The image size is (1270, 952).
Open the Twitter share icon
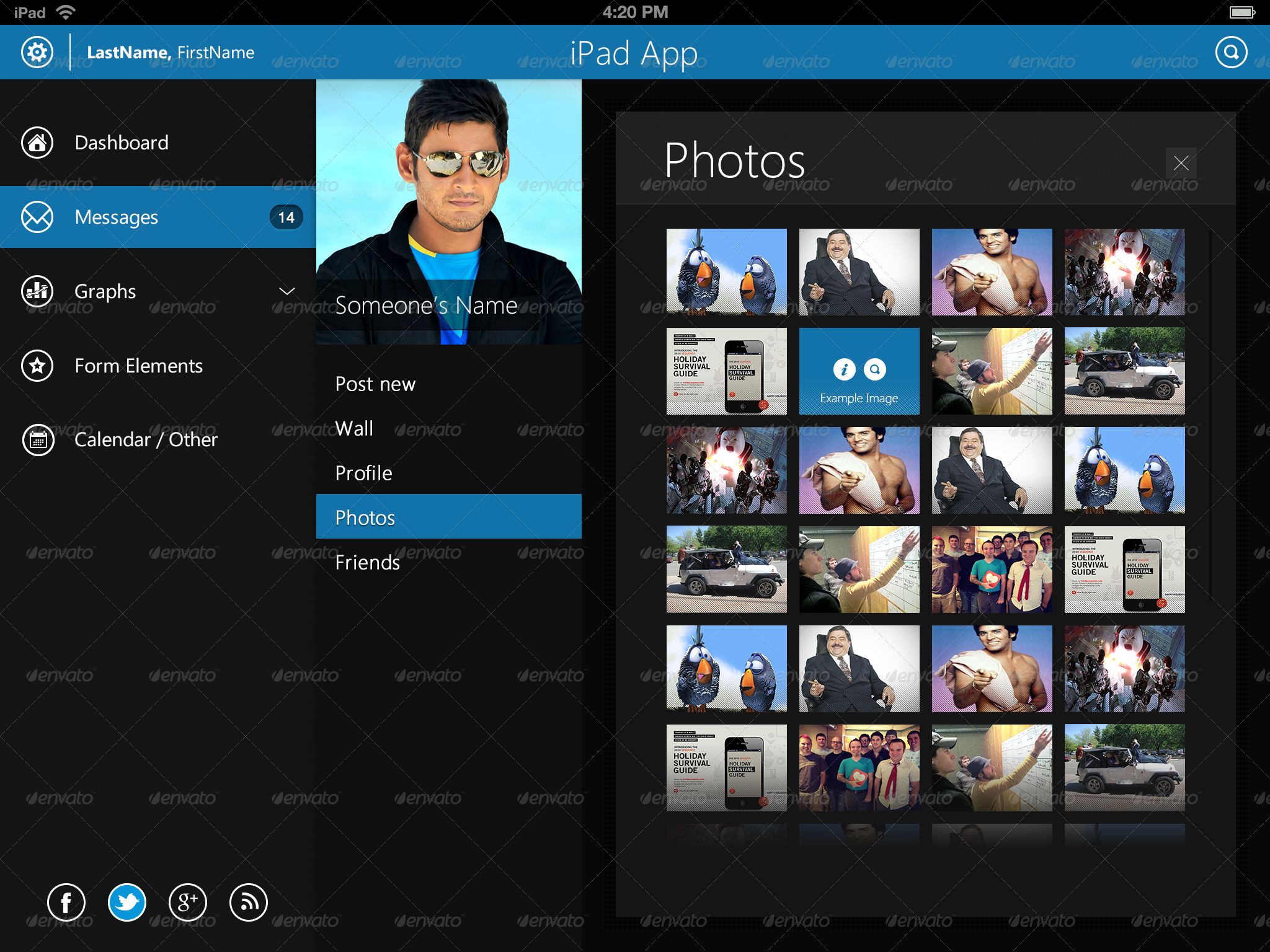(127, 902)
